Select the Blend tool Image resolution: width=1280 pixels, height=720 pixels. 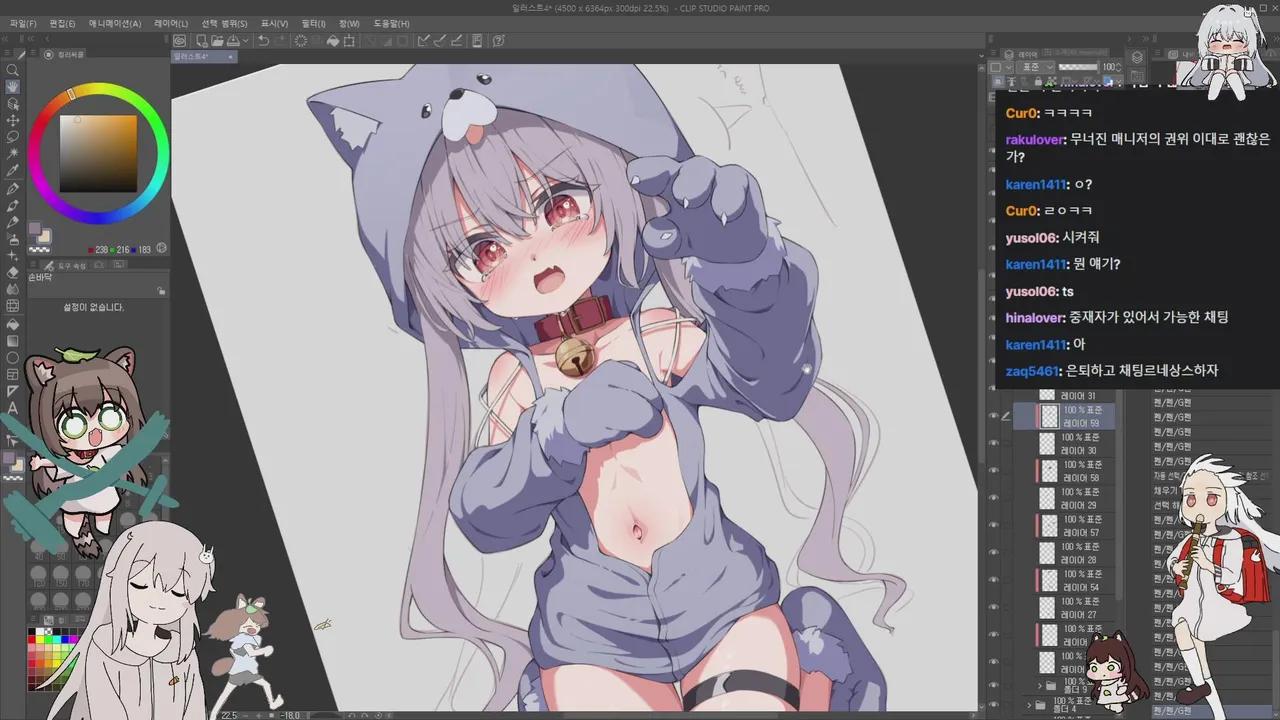[13, 289]
